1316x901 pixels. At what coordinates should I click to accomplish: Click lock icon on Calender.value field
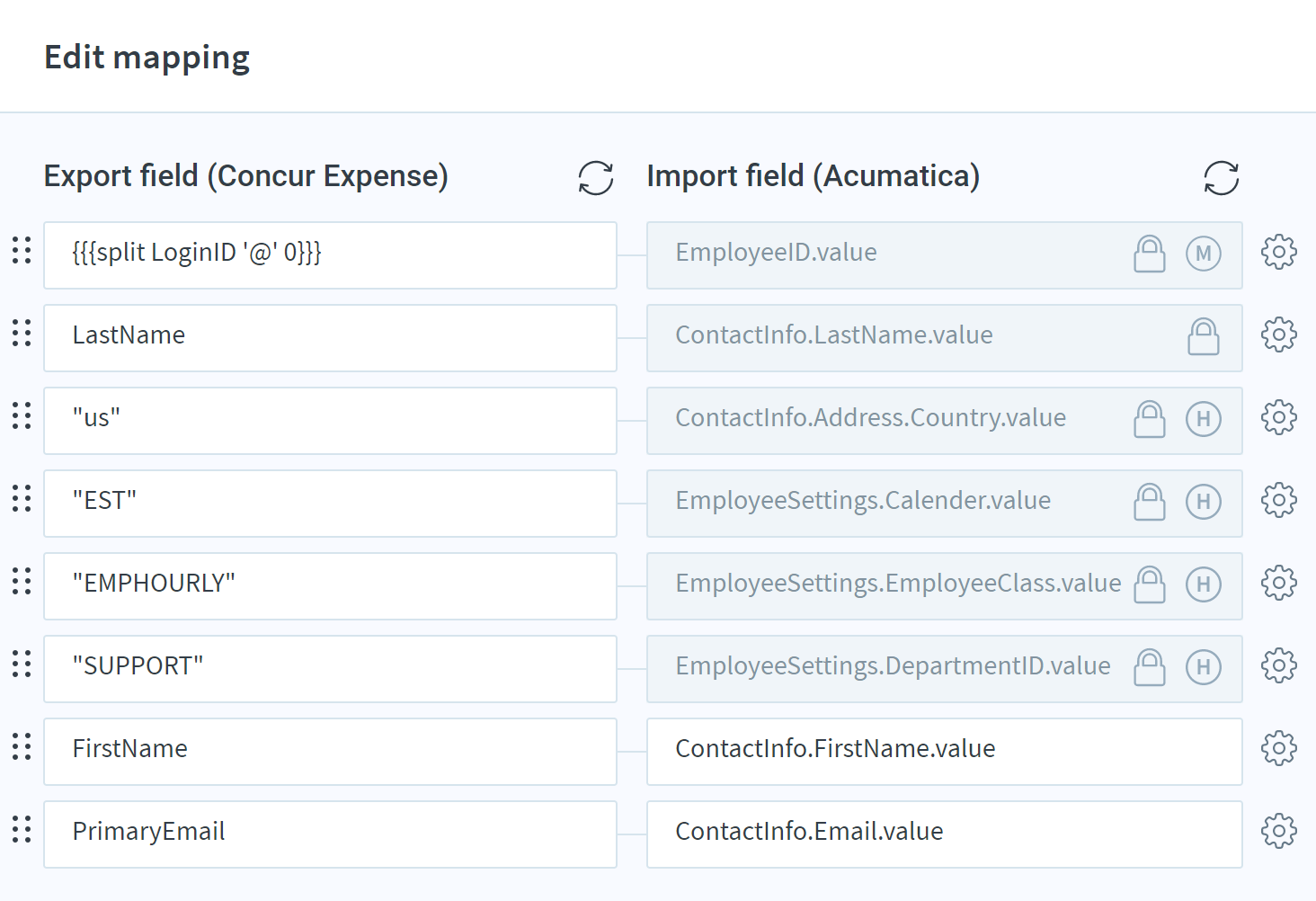[1149, 502]
